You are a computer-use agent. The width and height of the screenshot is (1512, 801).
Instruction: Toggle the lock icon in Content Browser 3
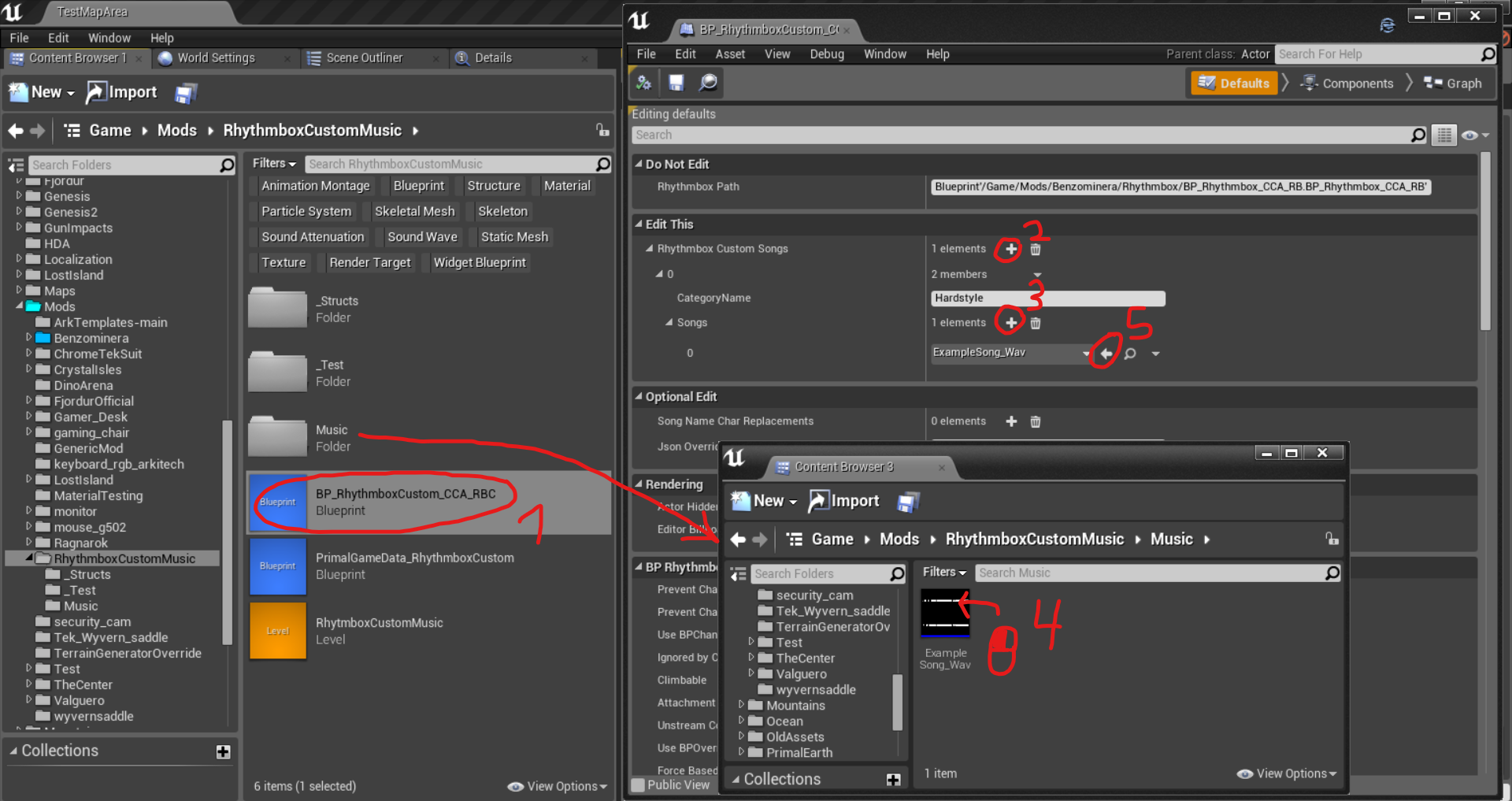[1332, 539]
